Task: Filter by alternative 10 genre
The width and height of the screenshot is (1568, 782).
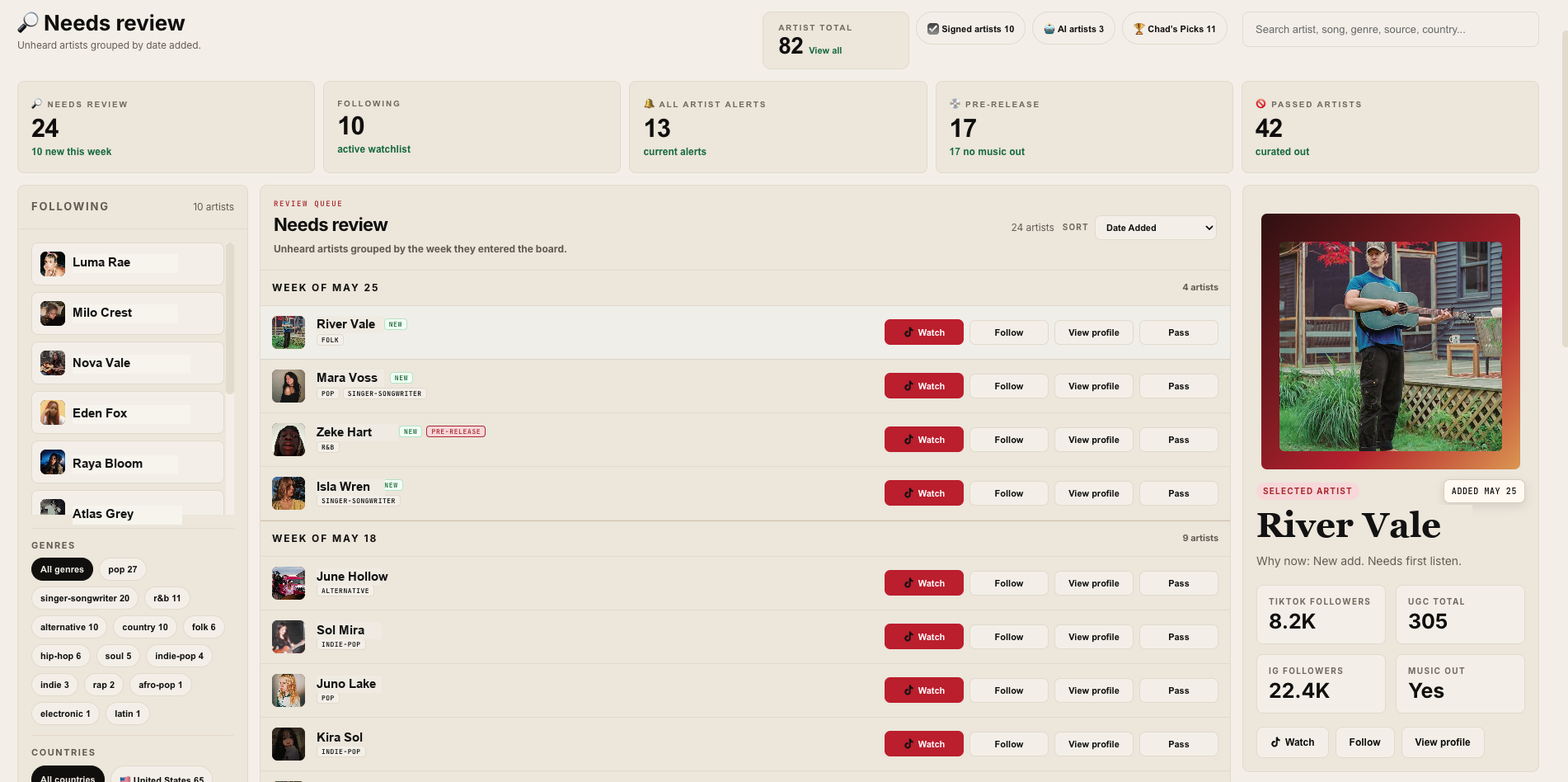Action: (x=69, y=627)
